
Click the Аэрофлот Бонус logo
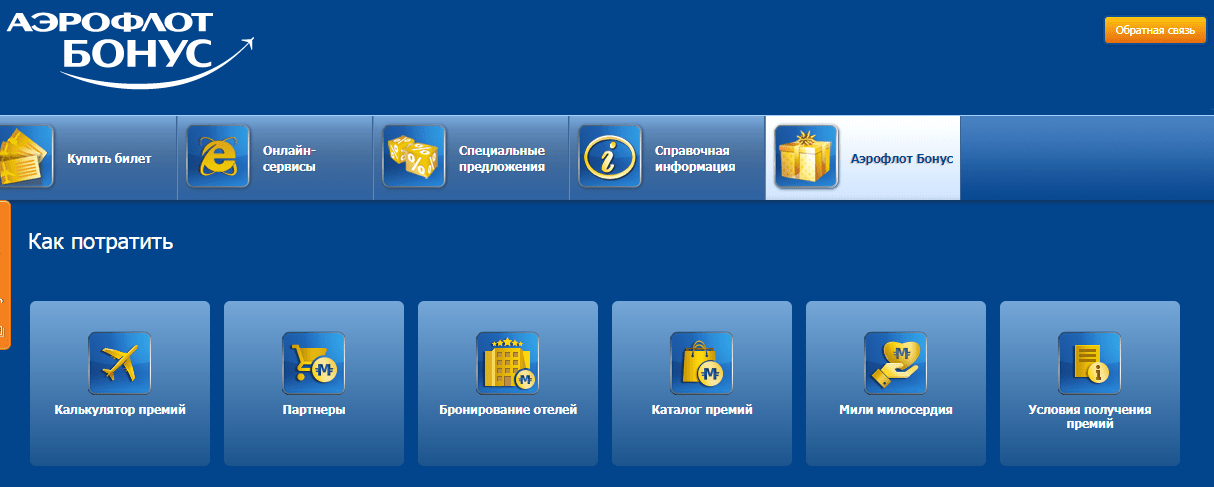click(x=130, y=45)
